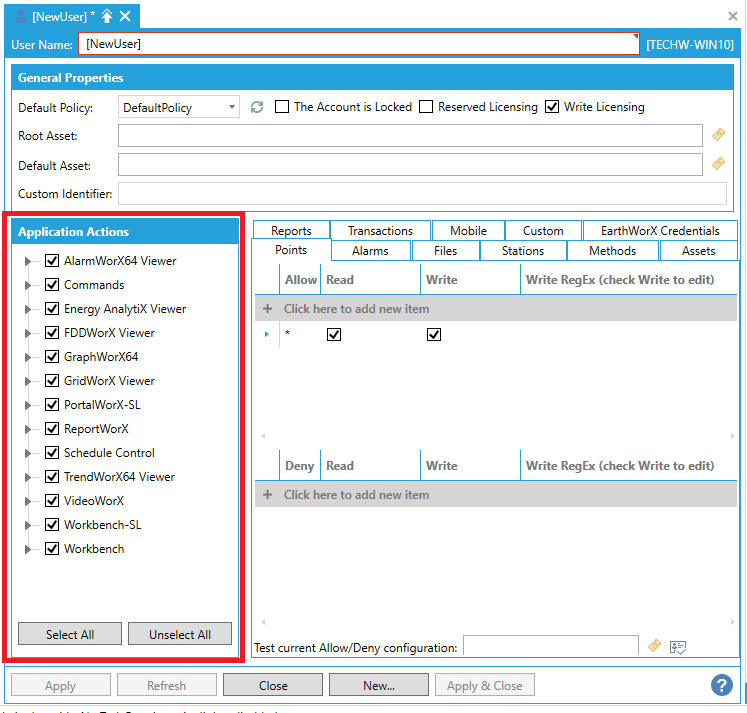Click the tag browse icon for Root Asset

point(718,135)
